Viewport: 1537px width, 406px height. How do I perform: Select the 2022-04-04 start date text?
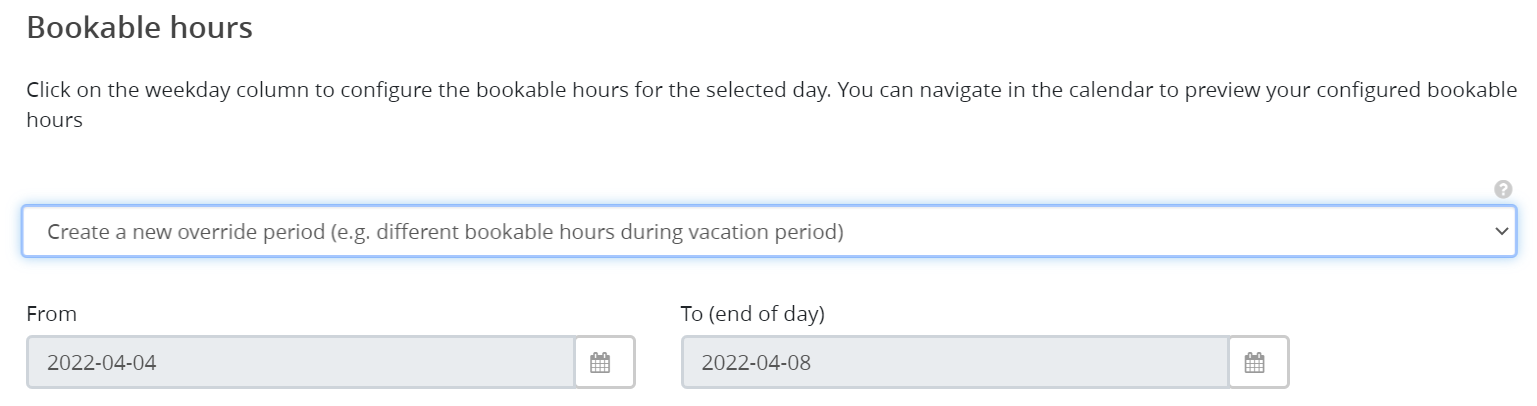coord(102,362)
